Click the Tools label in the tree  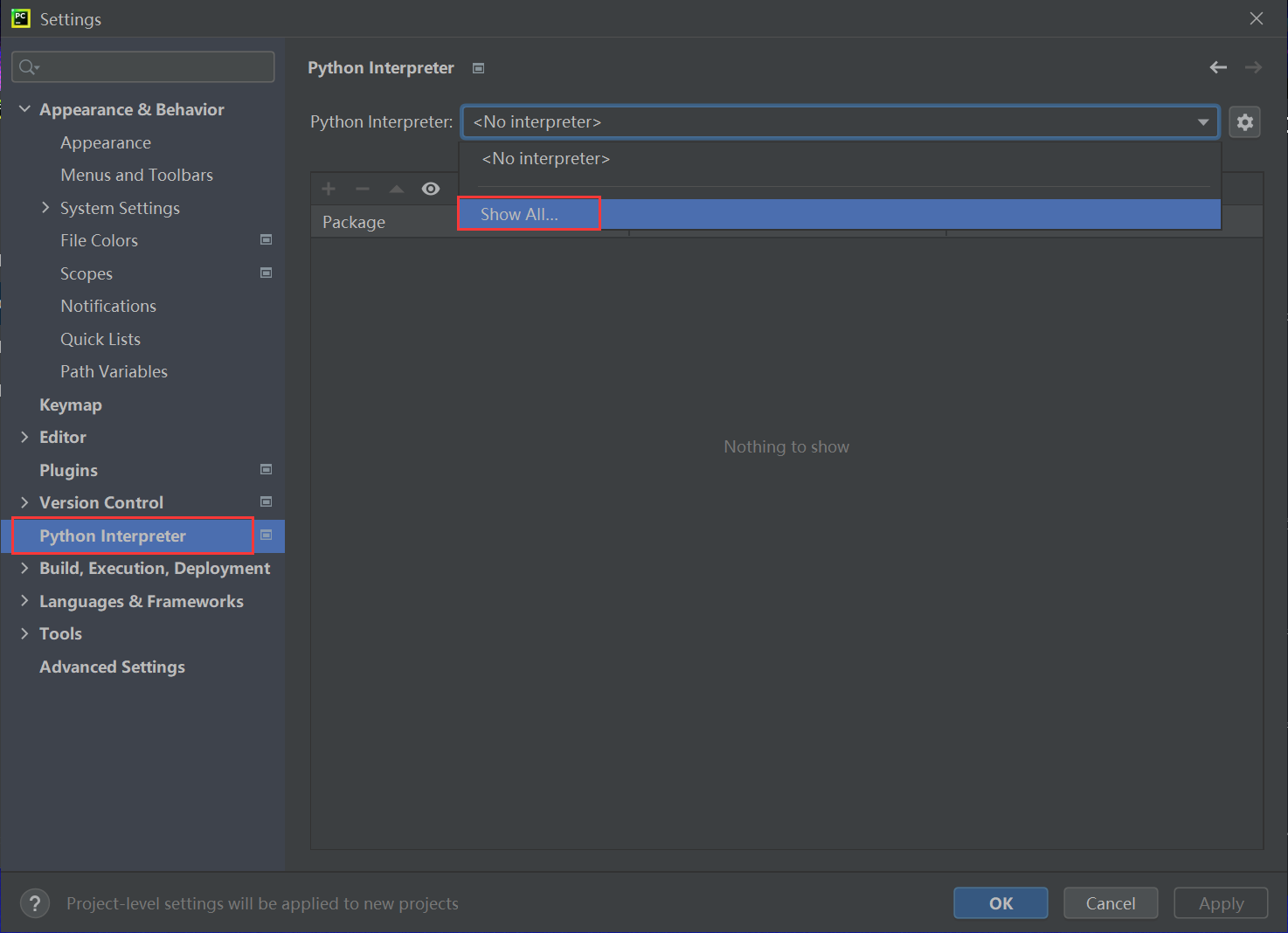point(60,633)
